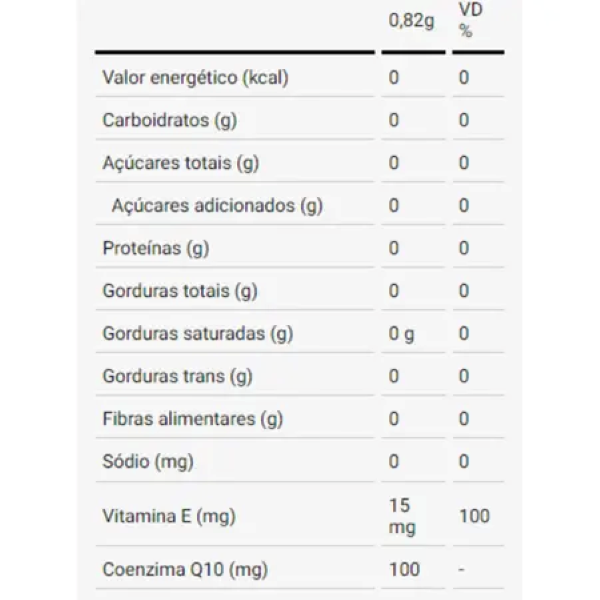The height and width of the screenshot is (600, 600).
Task: Select the 0 g saturated fat amount
Action: pyautogui.click(x=401, y=334)
